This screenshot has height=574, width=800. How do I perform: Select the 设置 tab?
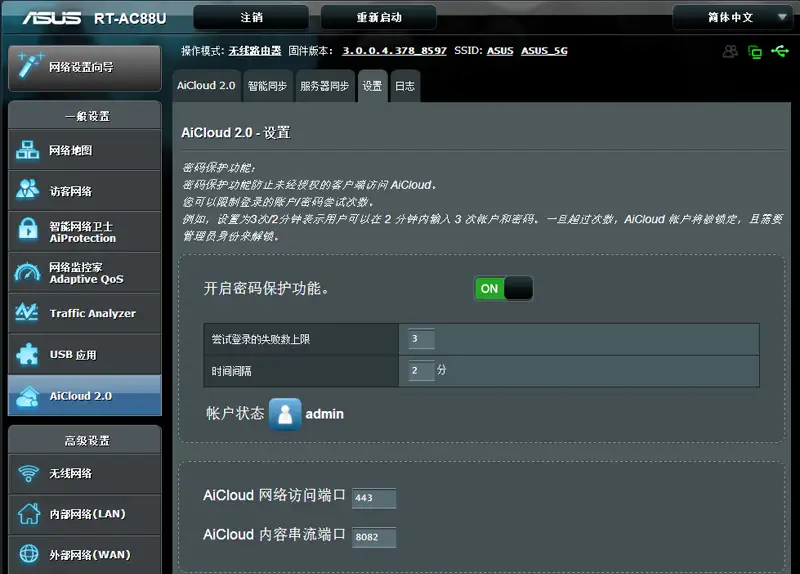pos(372,86)
